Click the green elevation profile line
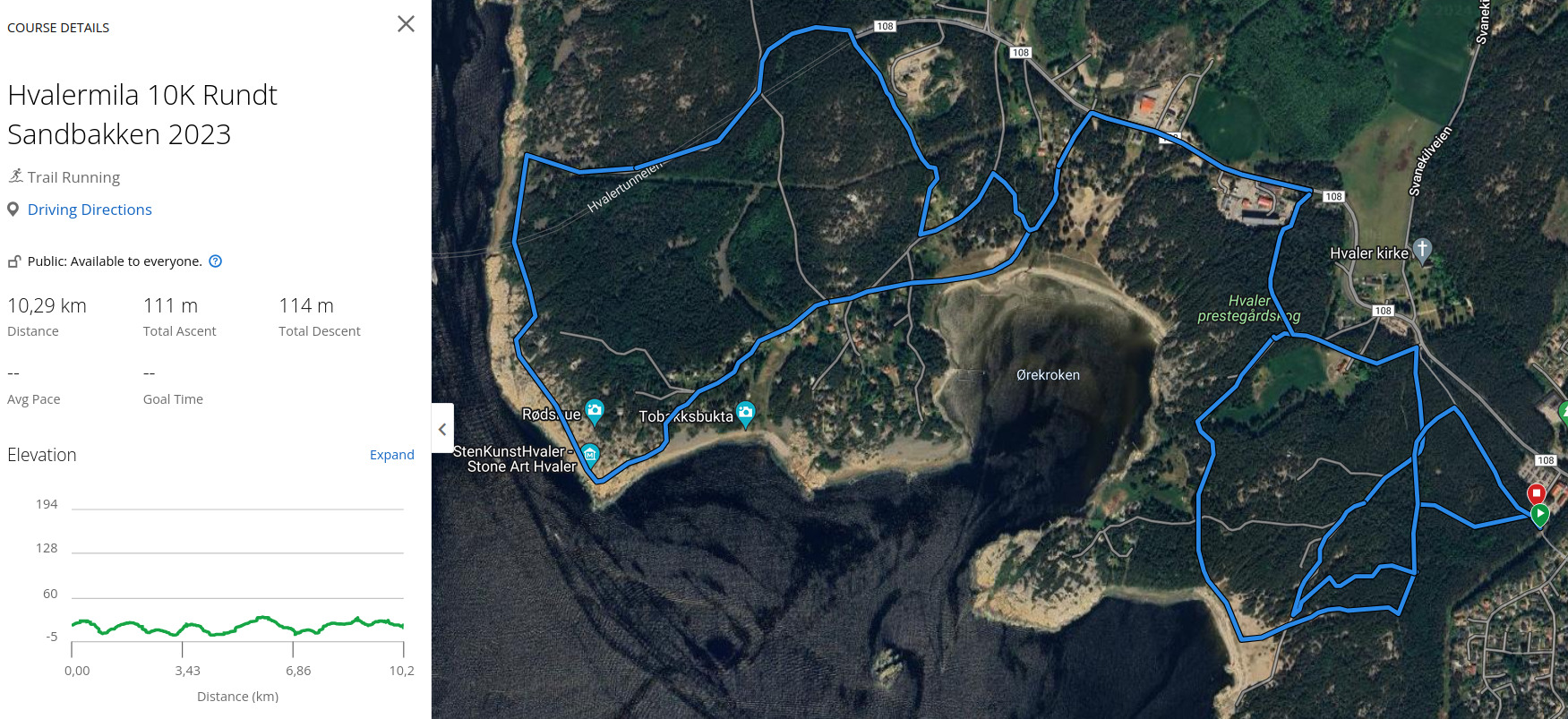Screen dimensions: 1568x719 click(237, 625)
